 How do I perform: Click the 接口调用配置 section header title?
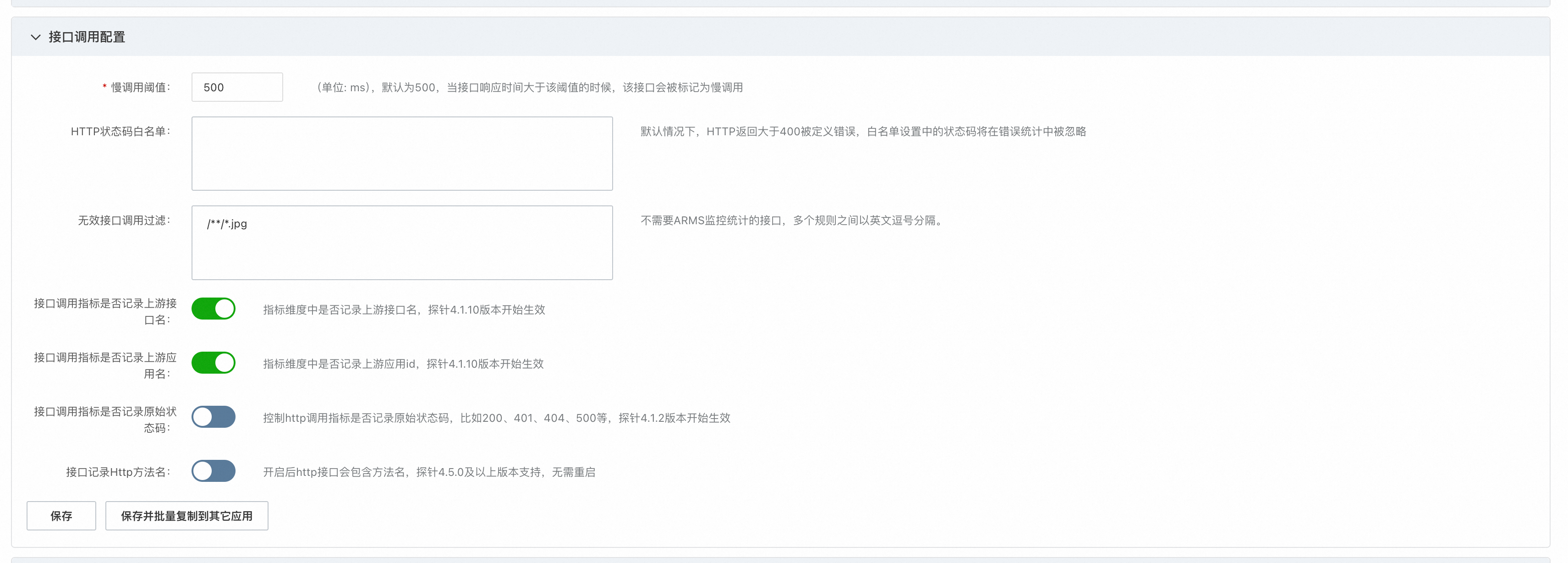(x=87, y=37)
